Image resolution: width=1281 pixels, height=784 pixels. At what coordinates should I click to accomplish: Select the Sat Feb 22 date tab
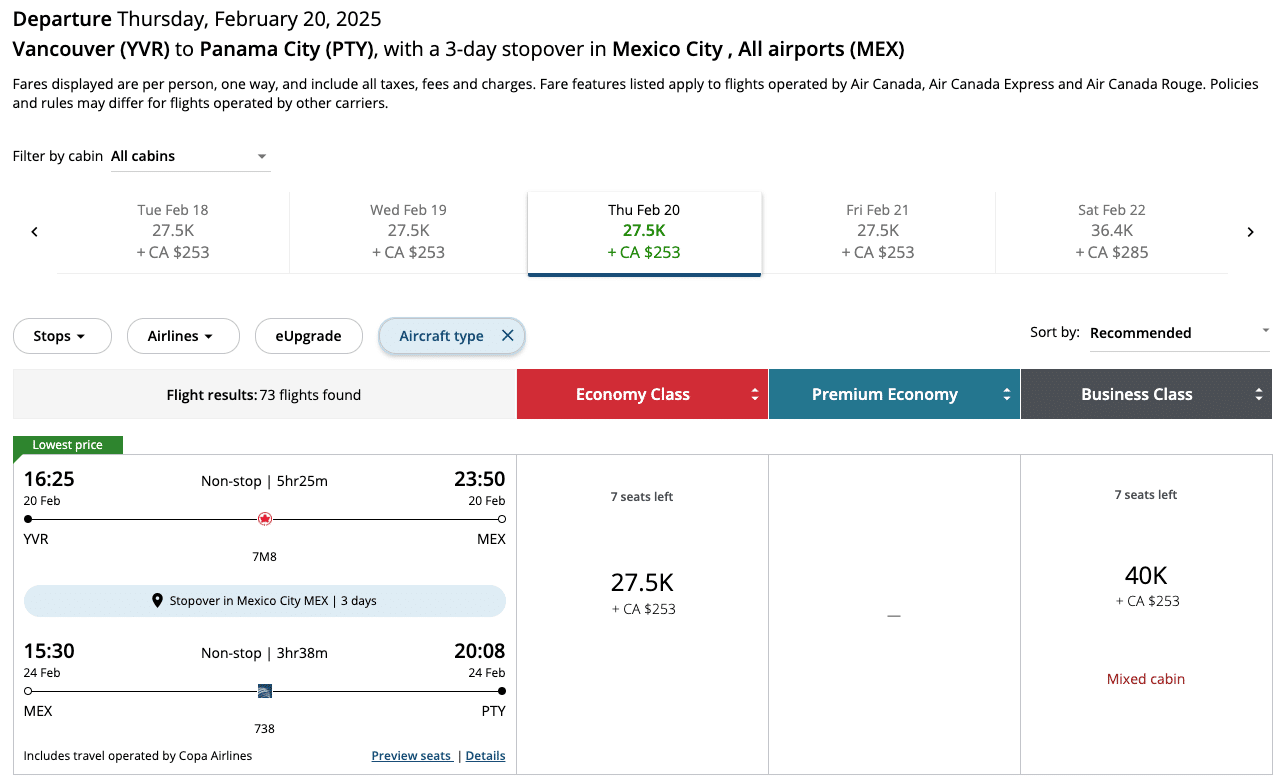pos(1111,231)
